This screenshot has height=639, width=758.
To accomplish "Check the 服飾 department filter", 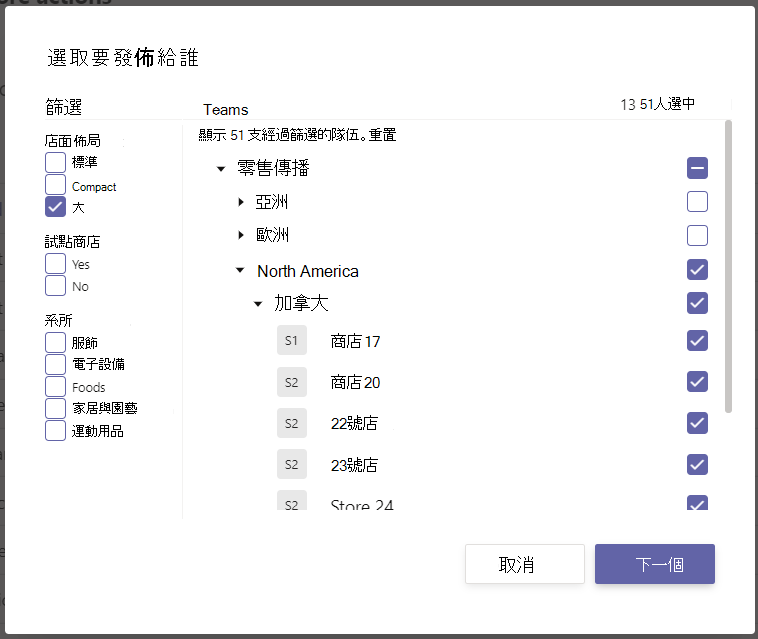I will tap(55, 342).
